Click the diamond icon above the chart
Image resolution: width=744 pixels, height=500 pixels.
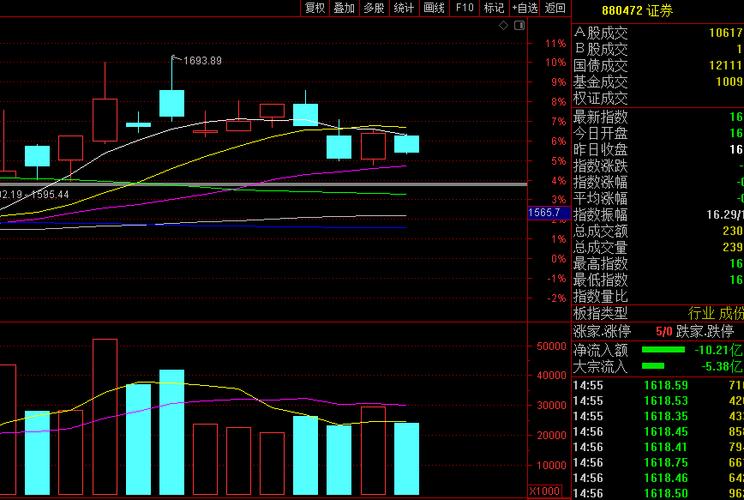503,26
